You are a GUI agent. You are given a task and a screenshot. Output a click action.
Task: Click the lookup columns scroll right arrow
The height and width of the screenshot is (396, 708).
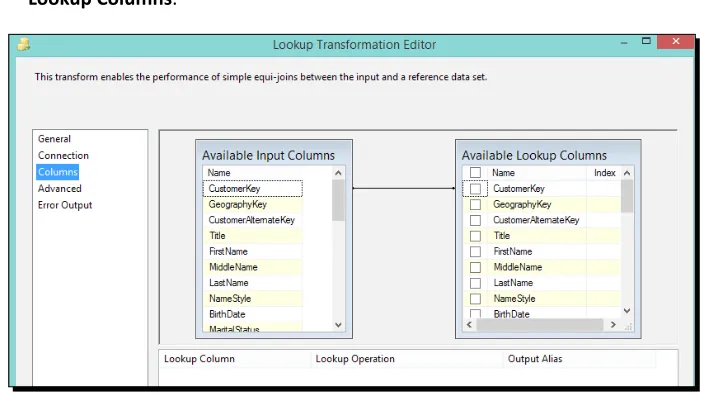coord(613,325)
